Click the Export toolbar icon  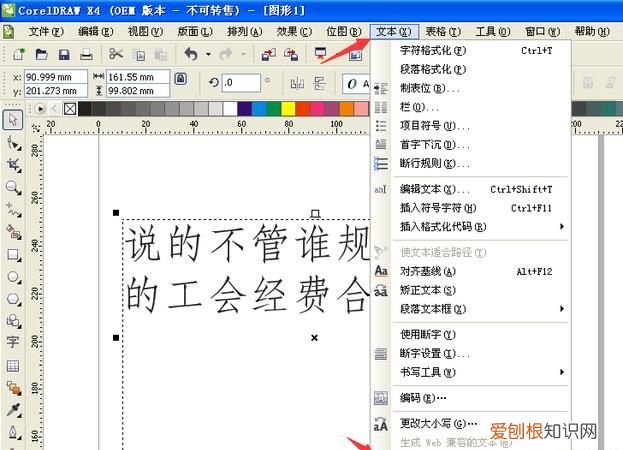click(x=291, y=54)
